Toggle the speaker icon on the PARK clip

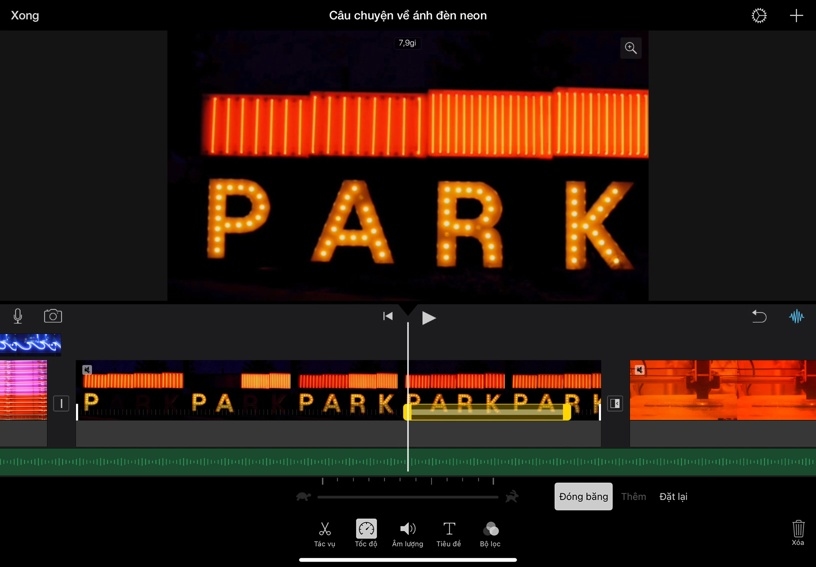87,370
